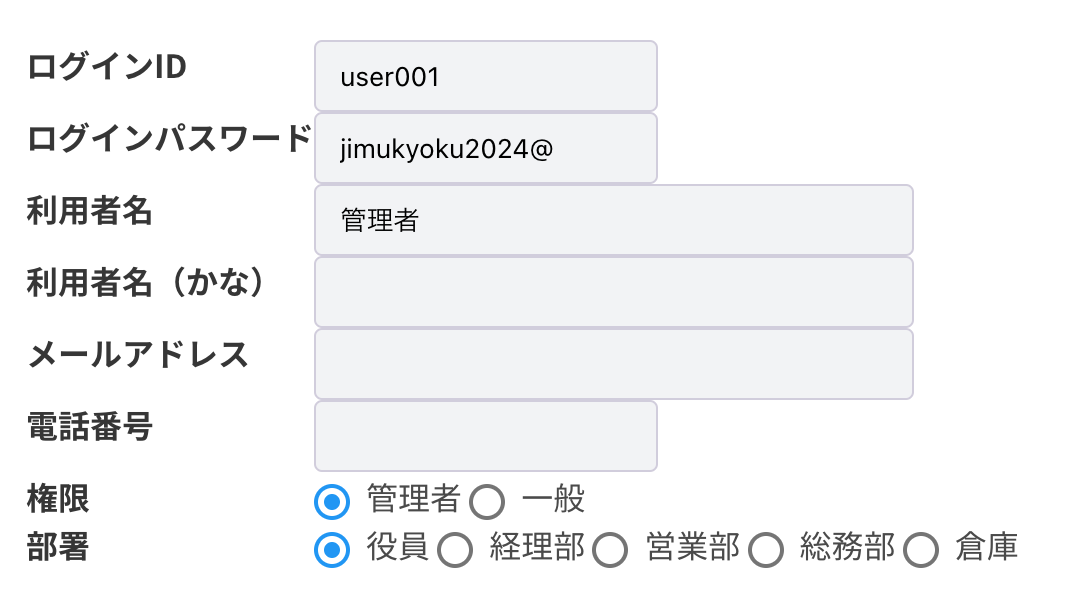
Task: Click the 利用者名 text field
Action: coord(613,220)
